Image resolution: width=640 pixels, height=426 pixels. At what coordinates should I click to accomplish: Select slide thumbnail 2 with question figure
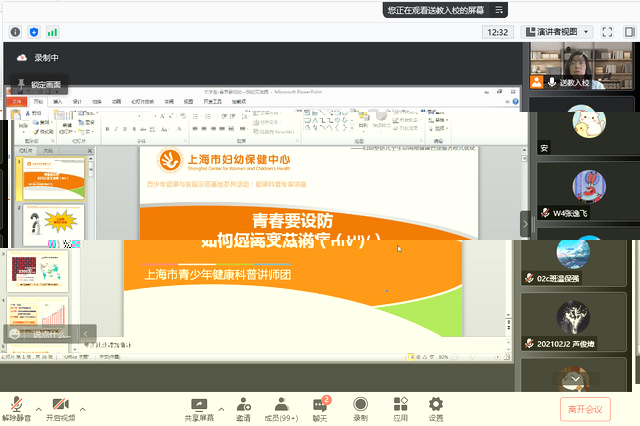[x=54, y=224]
